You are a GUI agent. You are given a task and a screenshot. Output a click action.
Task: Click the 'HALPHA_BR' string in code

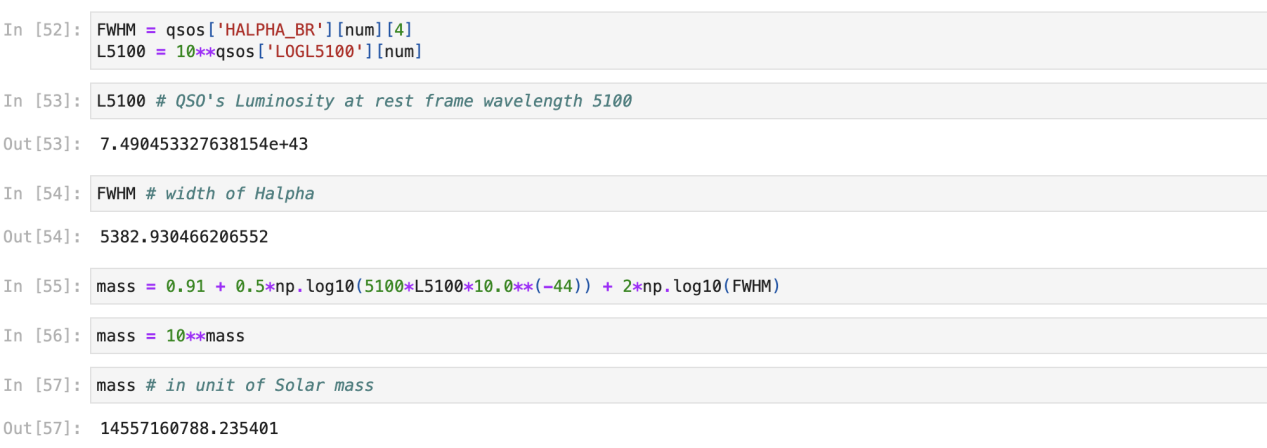pos(268,30)
